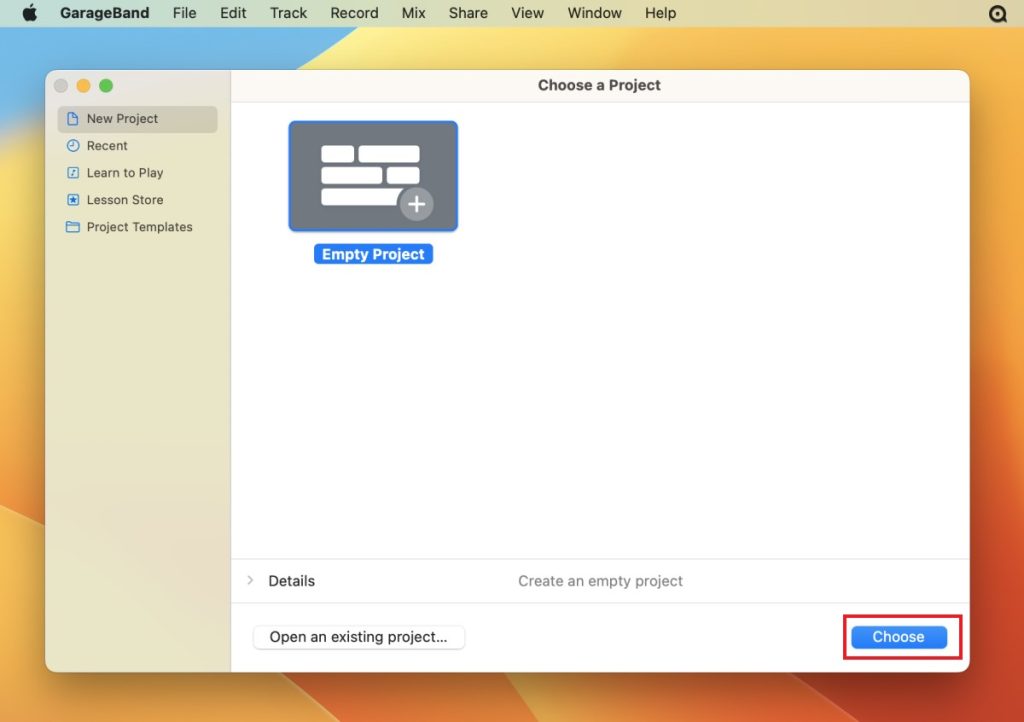Click the Details label

click(x=291, y=581)
